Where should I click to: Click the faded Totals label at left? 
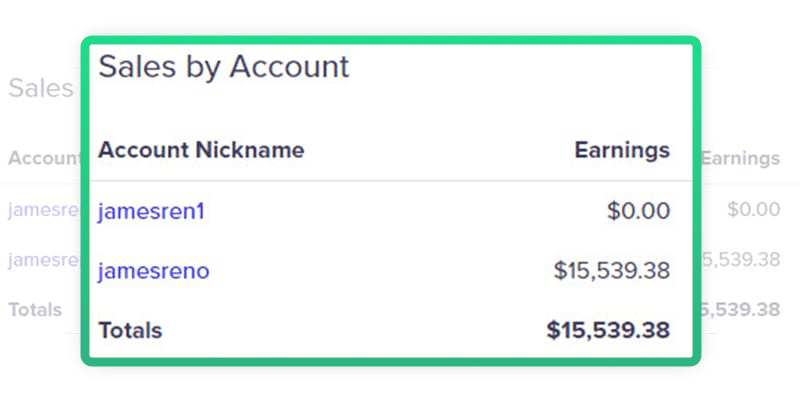tap(35, 310)
